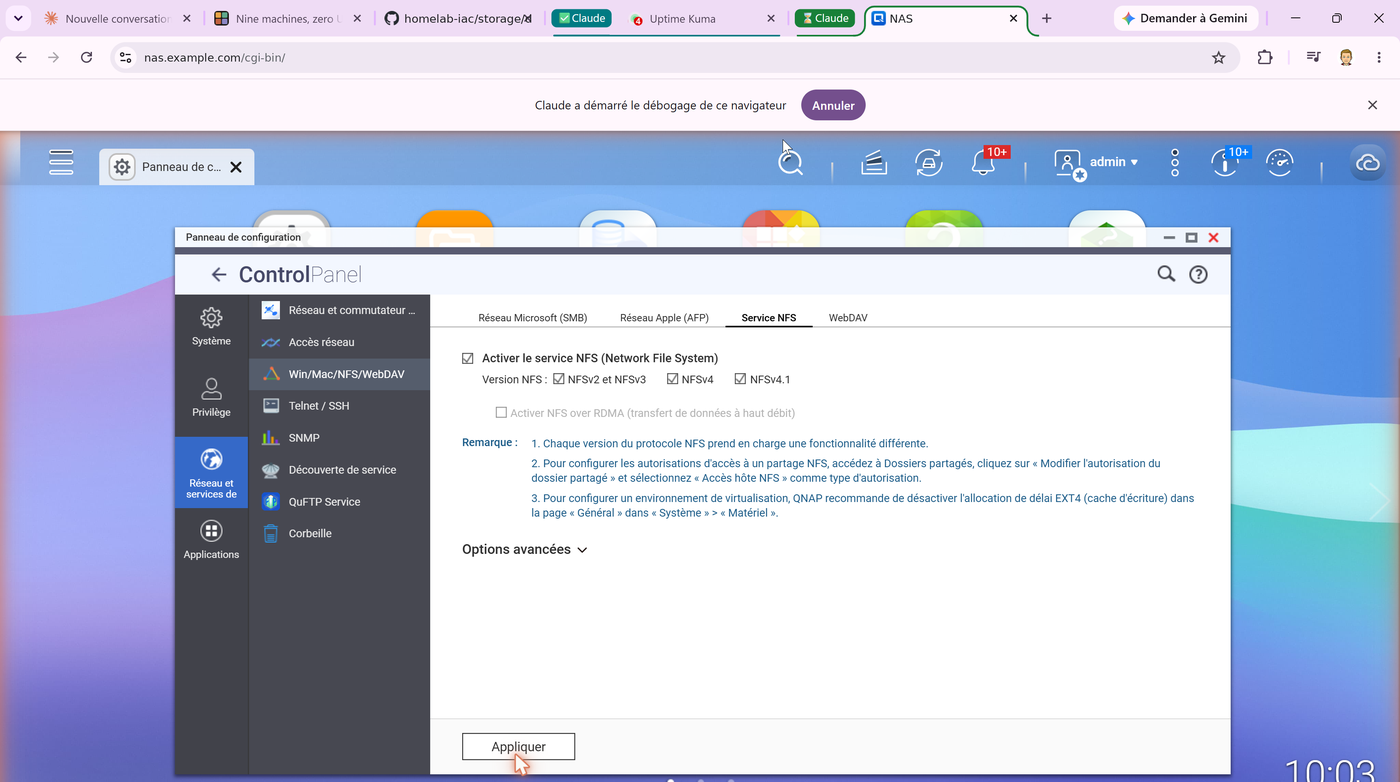The image size is (1400, 782).
Task: Minimize the Panneau de configuration window
Action: [x=1169, y=238]
